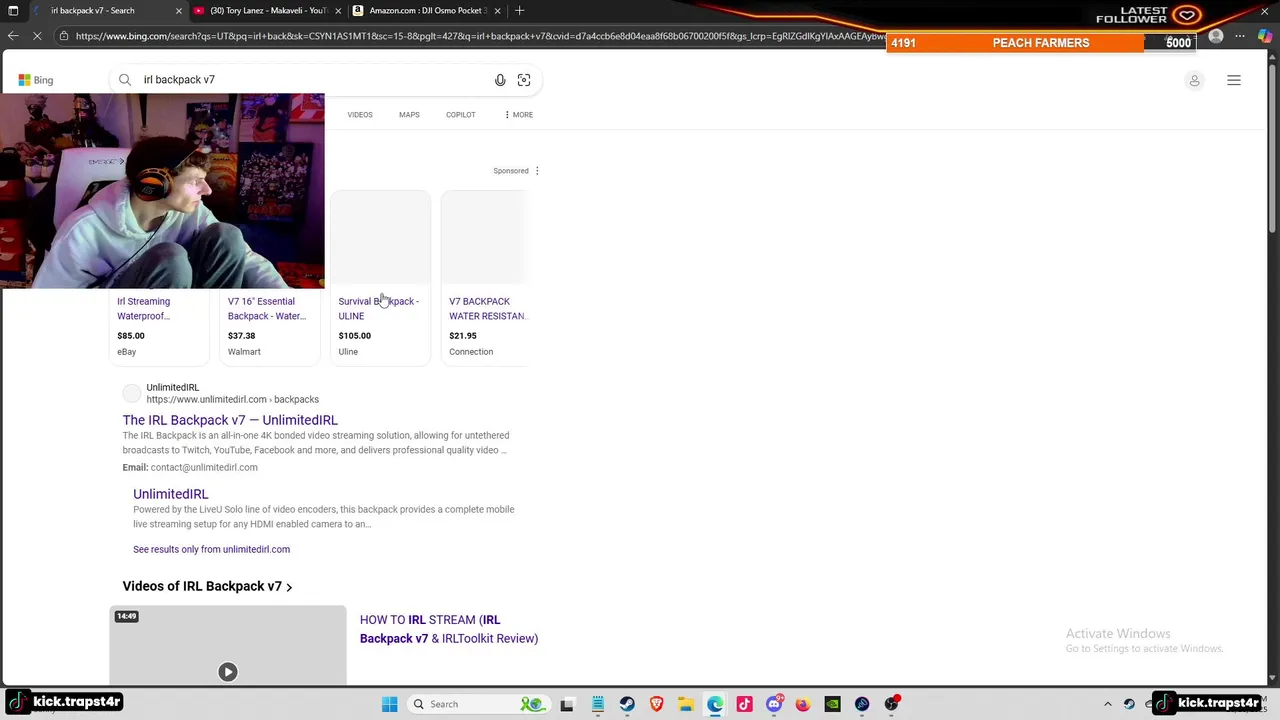Image resolution: width=1280 pixels, height=720 pixels.
Task: Stop loading the page
Action: click(x=38, y=36)
